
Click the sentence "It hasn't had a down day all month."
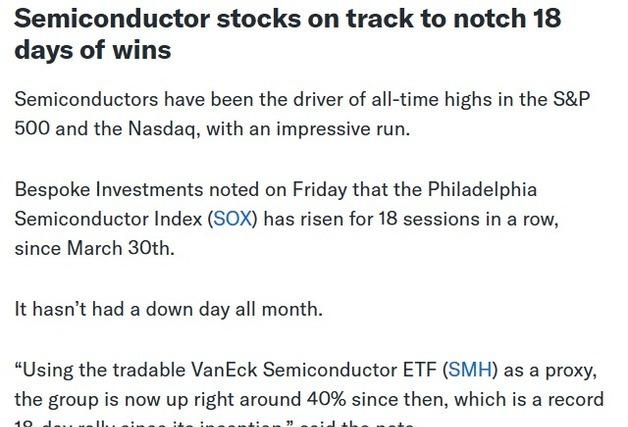(168, 309)
